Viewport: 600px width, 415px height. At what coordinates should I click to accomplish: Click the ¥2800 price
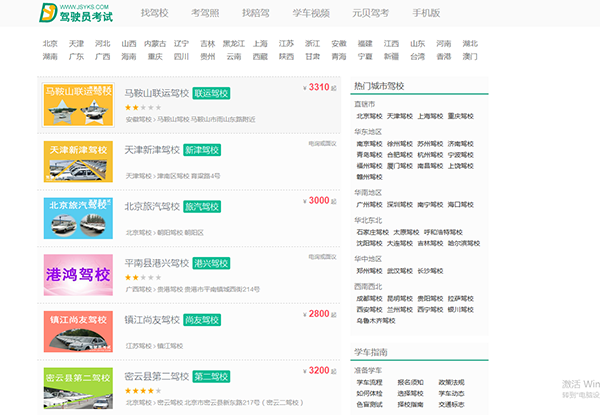tap(319, 314)
